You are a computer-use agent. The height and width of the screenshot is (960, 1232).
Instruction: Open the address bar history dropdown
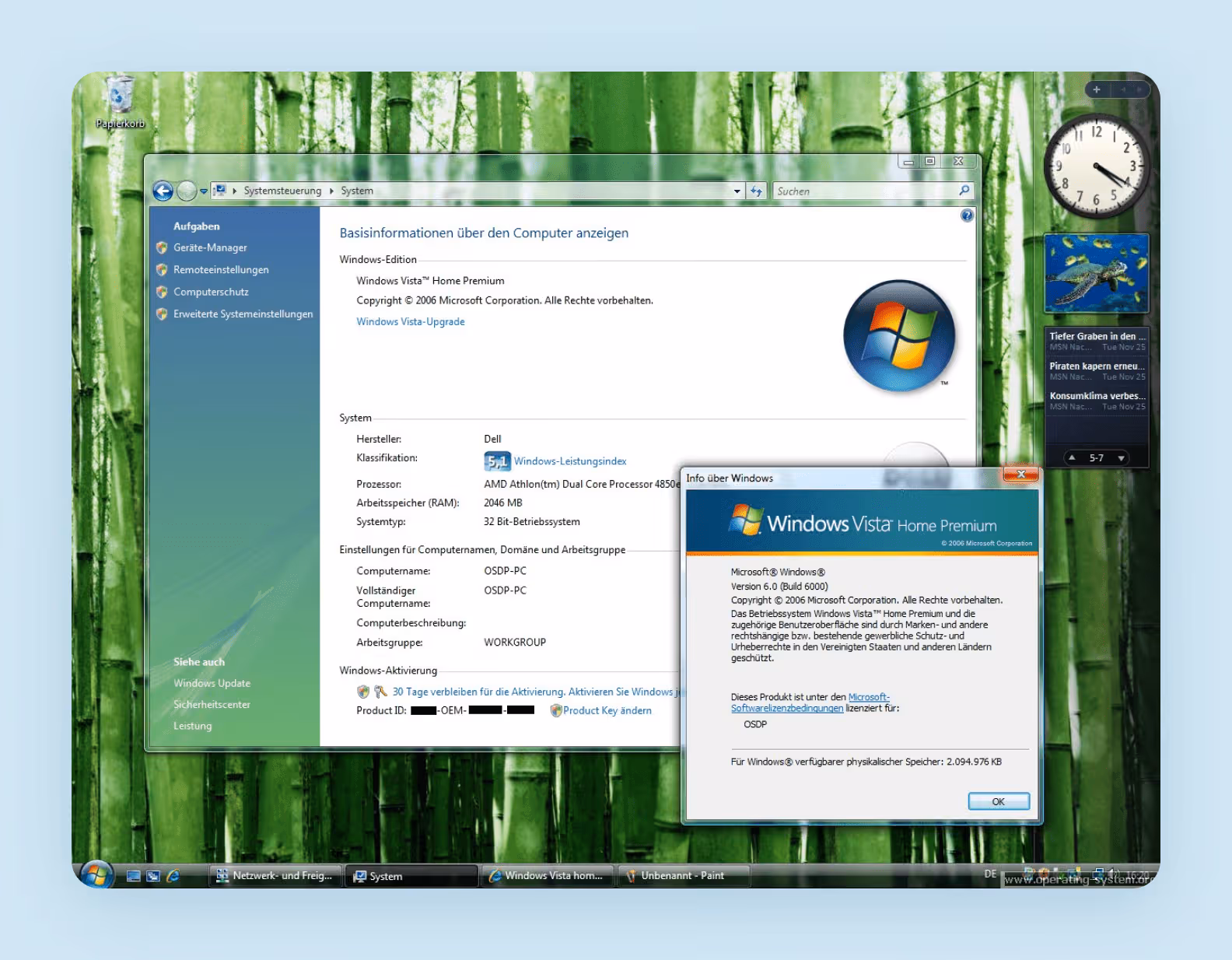(737, 191)
